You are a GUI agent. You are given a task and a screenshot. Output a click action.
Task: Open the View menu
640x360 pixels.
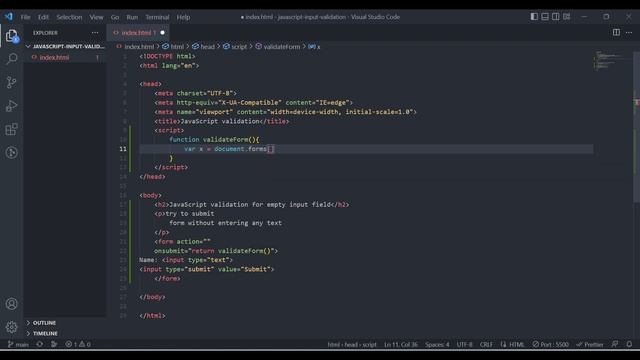pyautogui.click(x=96, y=17)
